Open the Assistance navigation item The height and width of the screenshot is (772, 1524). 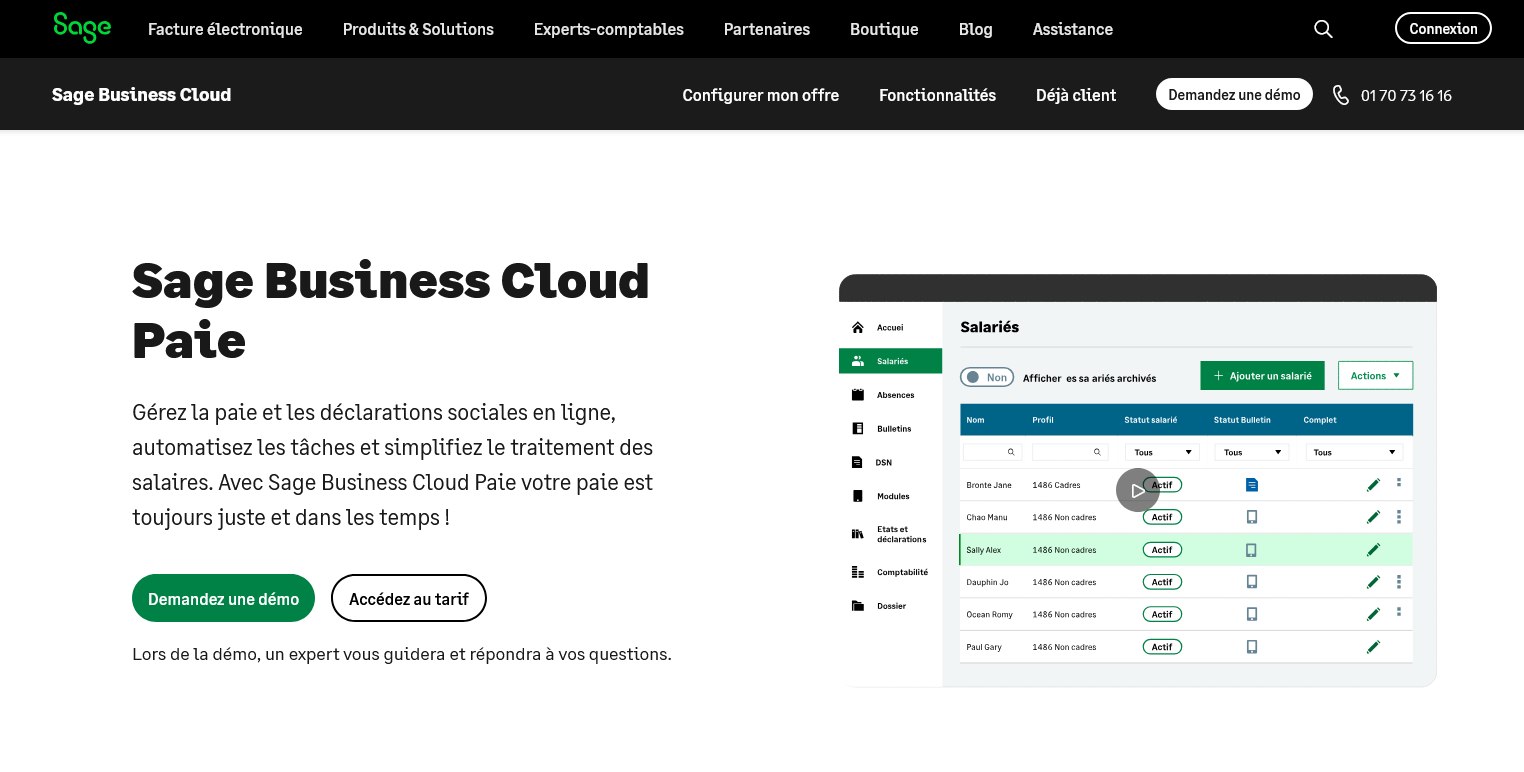coord(1073,29)
